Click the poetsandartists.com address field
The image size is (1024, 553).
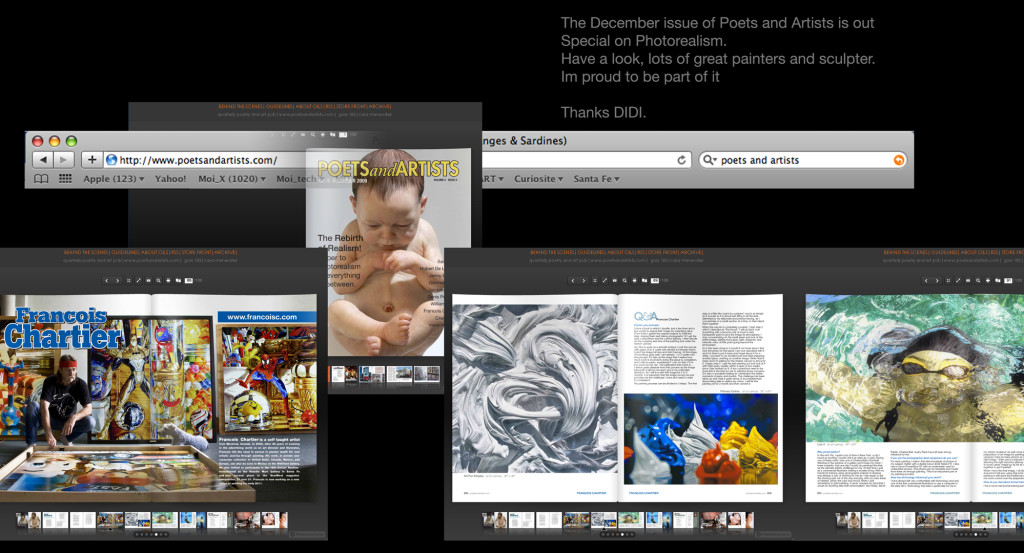pos(397,160)
